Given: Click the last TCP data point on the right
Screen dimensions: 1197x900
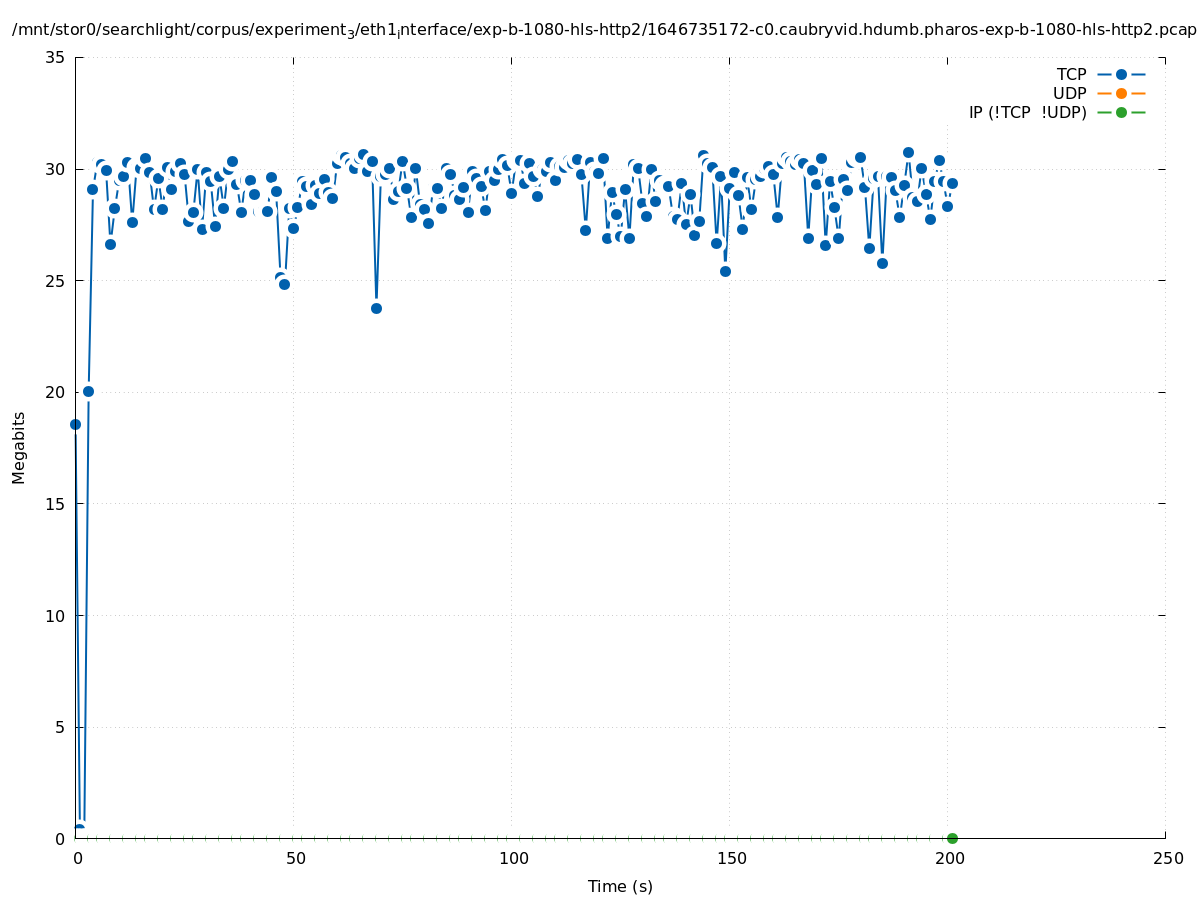Looking at the screenshot, I should [x=952, y=183].
